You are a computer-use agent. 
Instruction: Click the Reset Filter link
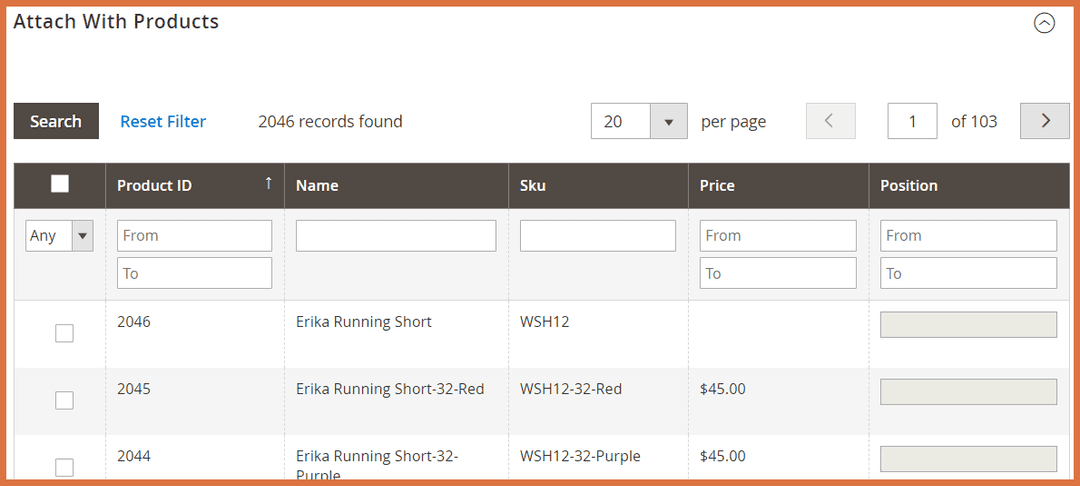pyautogui.click(x=163, y=121)
